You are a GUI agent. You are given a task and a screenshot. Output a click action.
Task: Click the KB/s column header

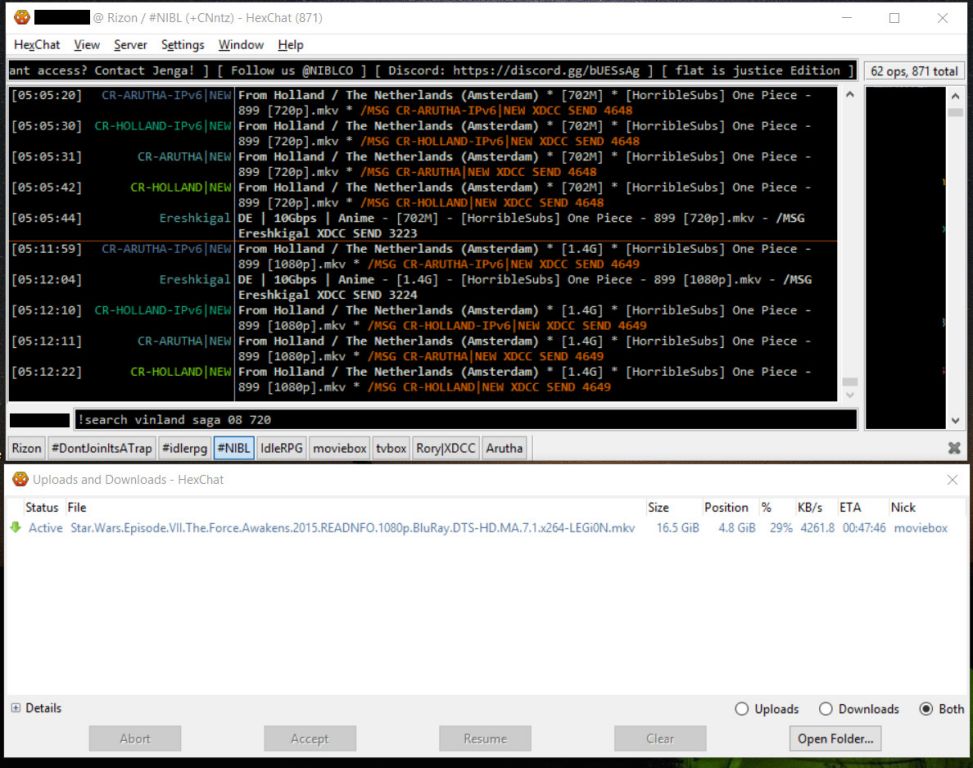point(810,507)
